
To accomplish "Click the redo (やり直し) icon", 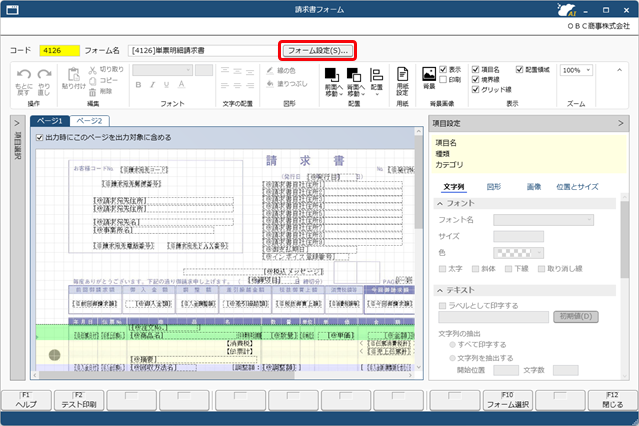I will point(44,74).
